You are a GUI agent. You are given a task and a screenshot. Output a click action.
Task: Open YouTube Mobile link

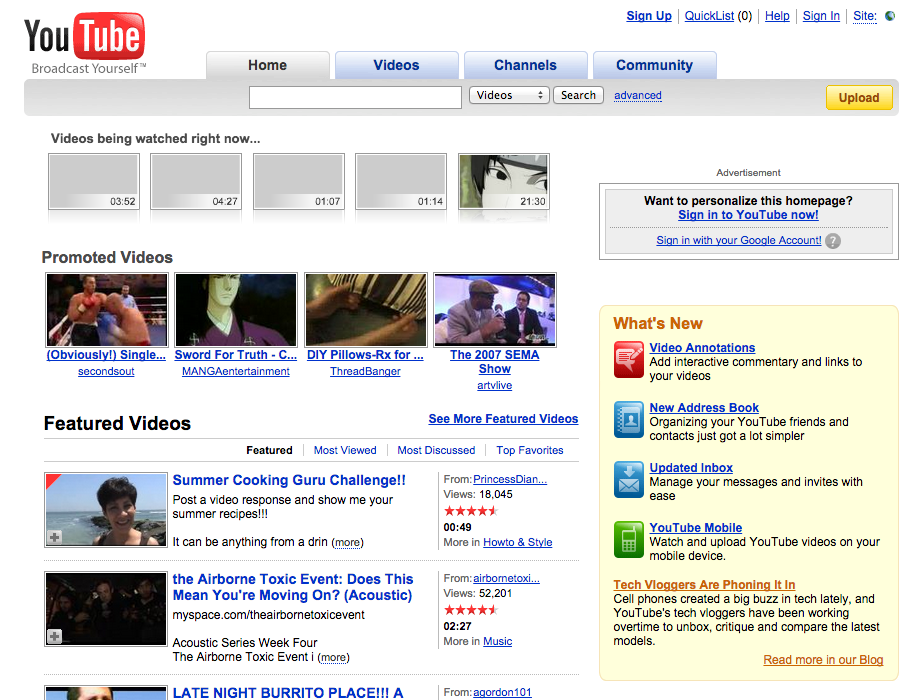click(x=695, y=527)
